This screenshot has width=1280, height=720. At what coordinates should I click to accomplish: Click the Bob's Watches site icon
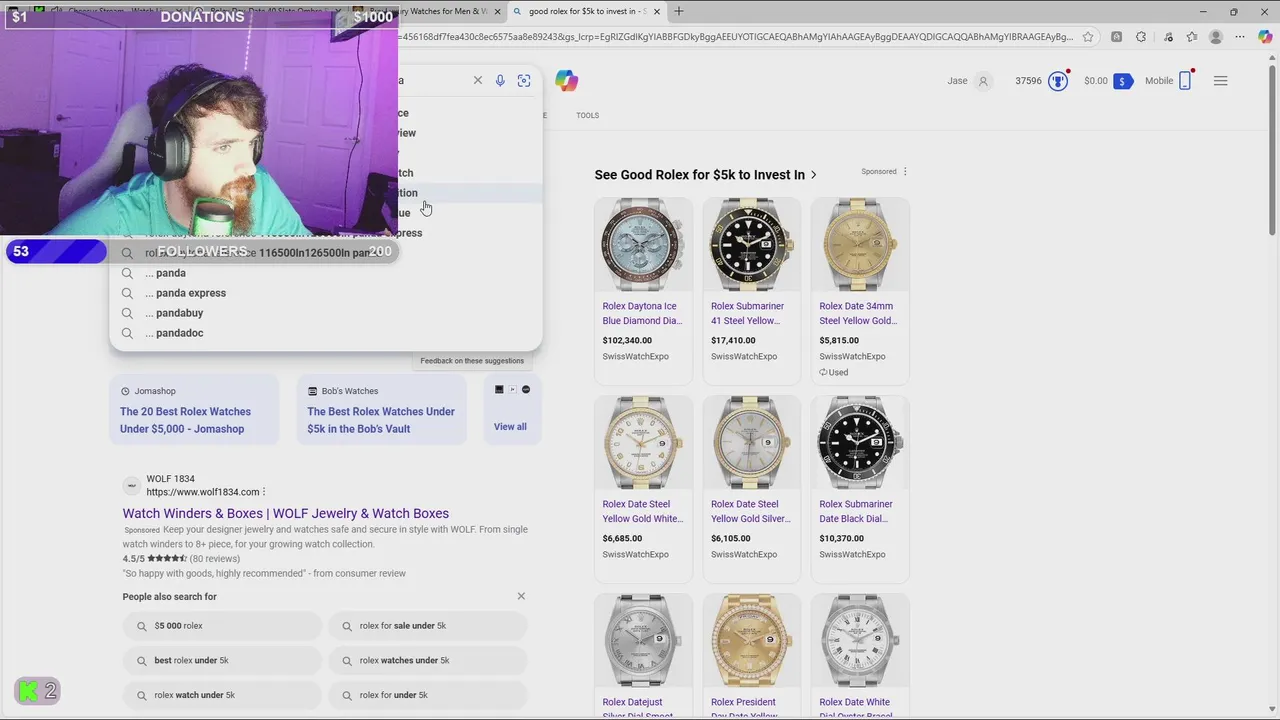(x=312, y=391)
